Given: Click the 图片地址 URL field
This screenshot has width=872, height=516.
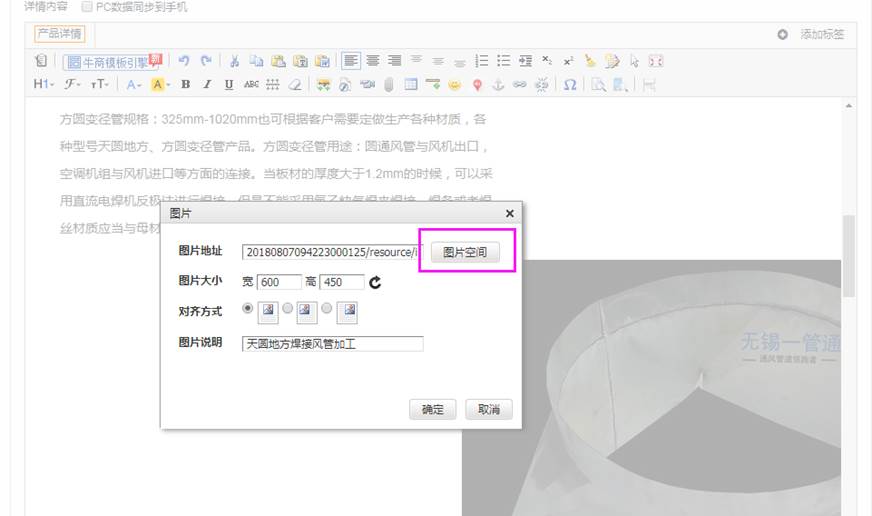Looking at the screenshot, I should click(332, 252).
